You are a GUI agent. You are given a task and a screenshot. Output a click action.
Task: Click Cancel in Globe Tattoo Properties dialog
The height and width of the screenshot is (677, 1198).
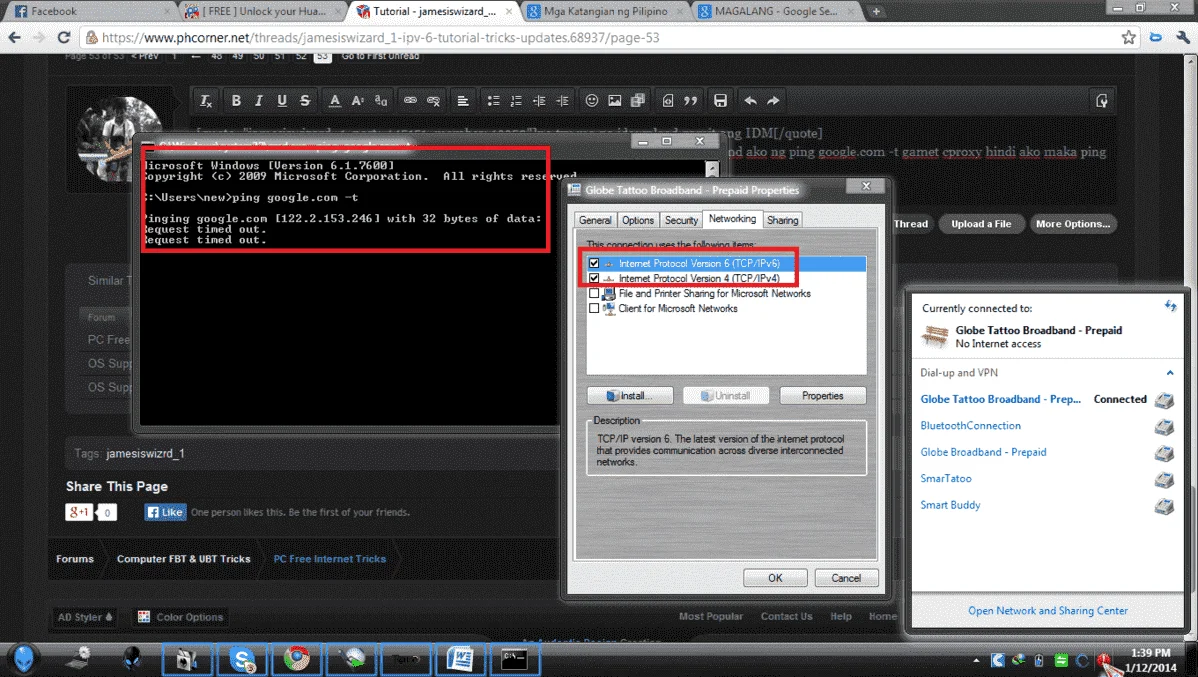[x=846, y=578]
